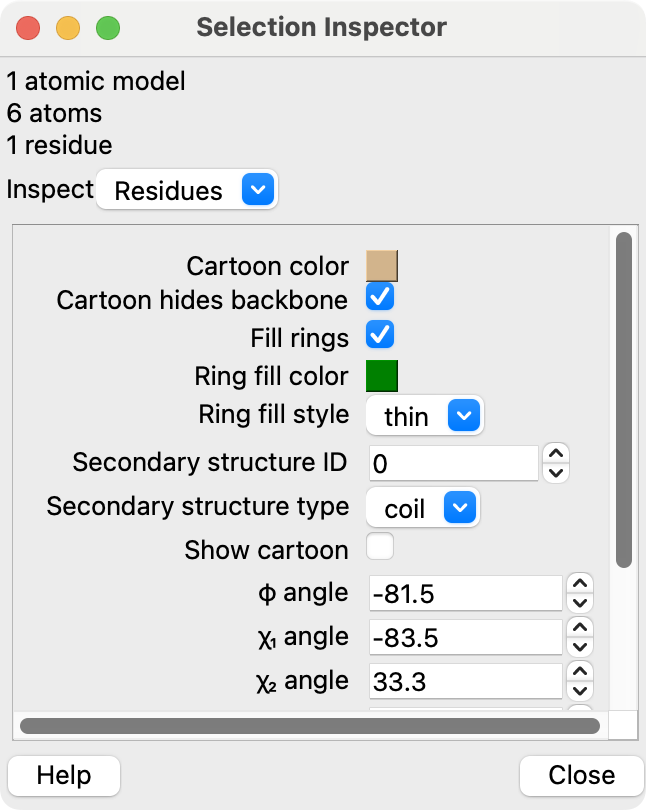The height and width of the screenshot is (810, 646).
Task: Click the φ angle input field
Action: (465, 594)
